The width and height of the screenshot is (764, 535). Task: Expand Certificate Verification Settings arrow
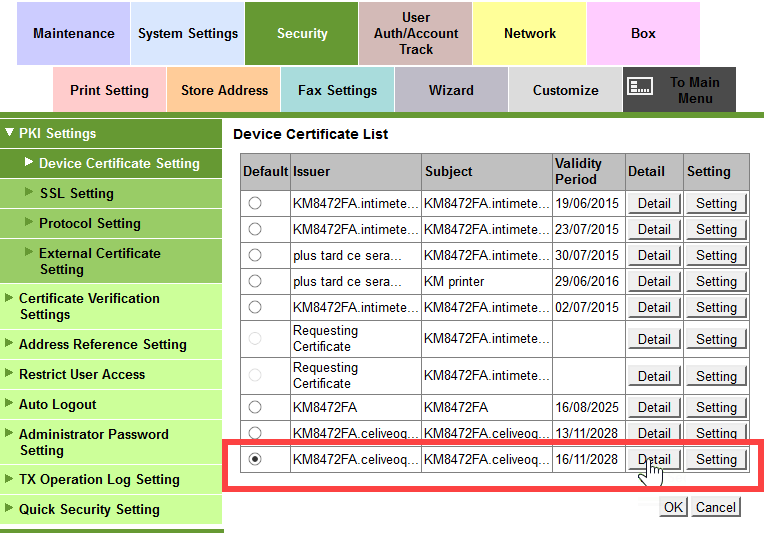tap(9, 298)
